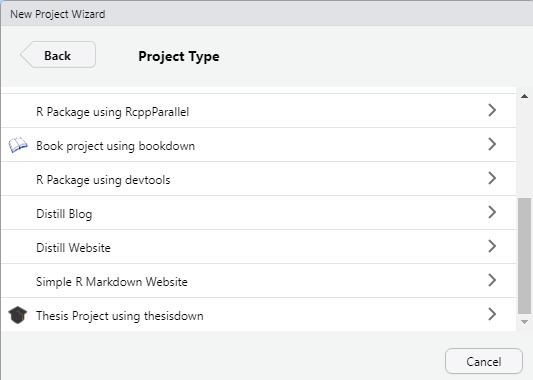533x380 pixels.
Task: Click chevron next to R Package using devtools
Action: (x=492, y=178)
